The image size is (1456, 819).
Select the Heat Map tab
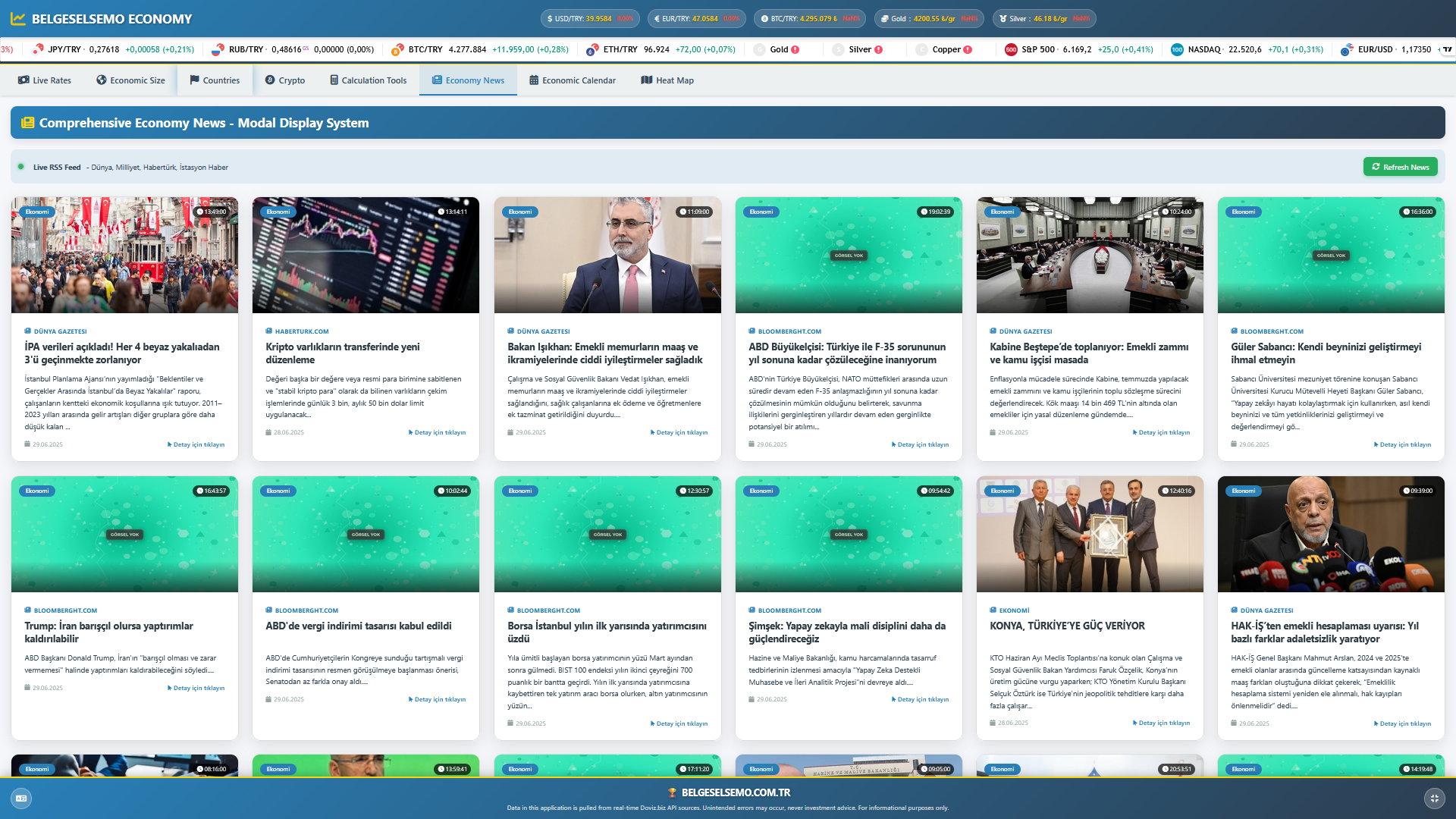click(x=667, y=80)
